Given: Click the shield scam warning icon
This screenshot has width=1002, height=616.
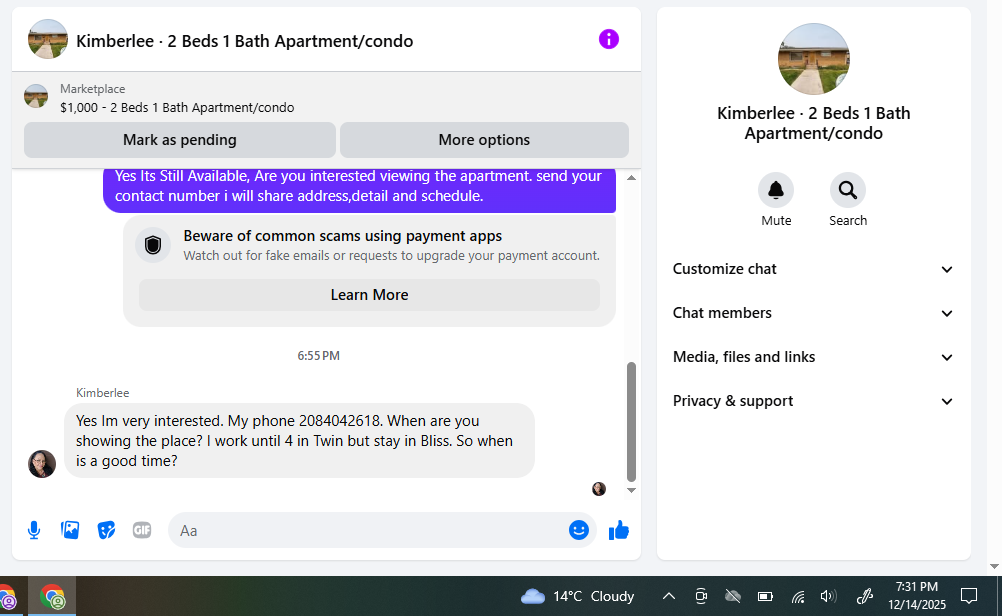Looking at the screenshot, I should click(153, 245).
